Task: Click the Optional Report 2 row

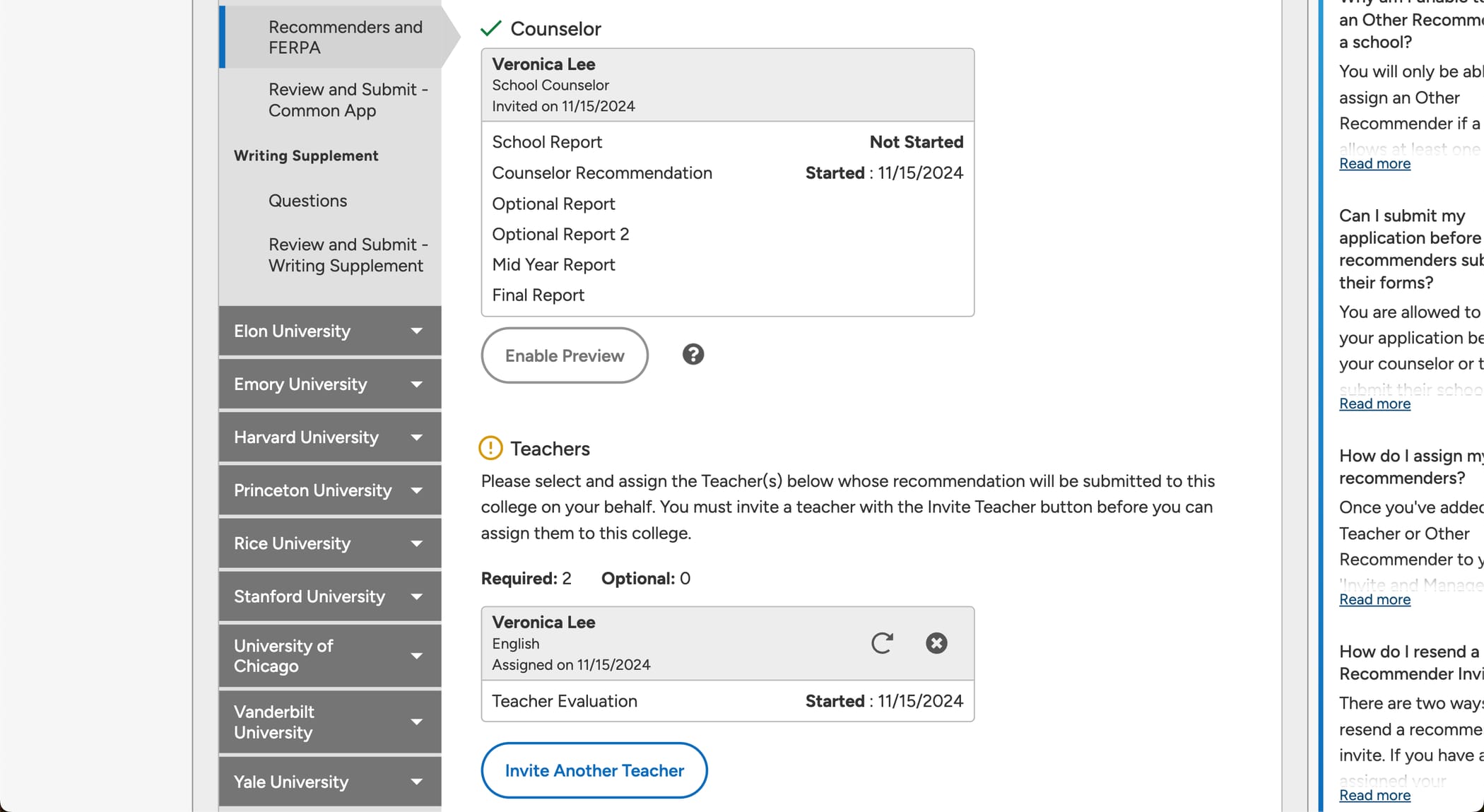Action: pos(727,234)
